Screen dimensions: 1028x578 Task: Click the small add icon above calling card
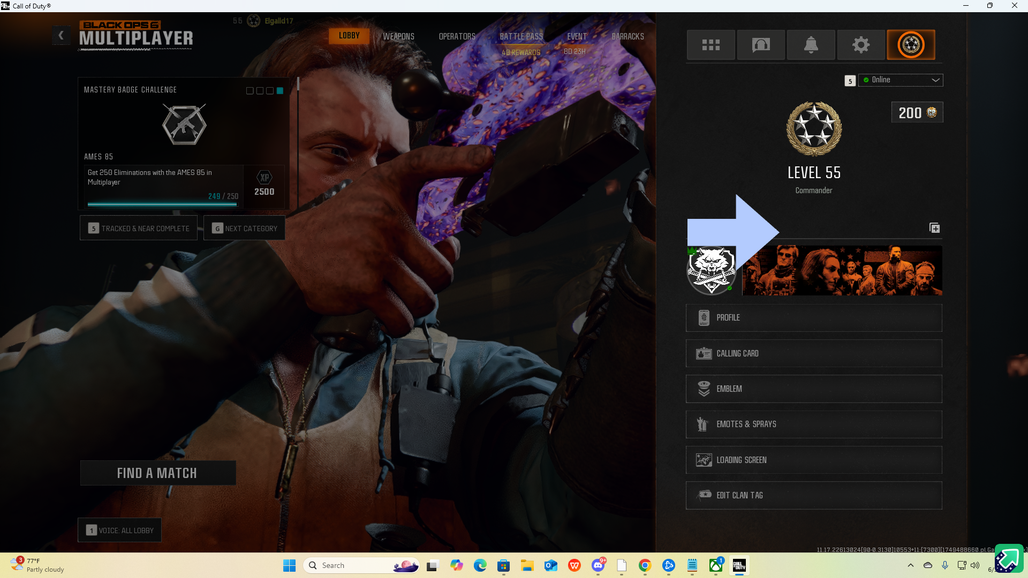(x=934, y=228)
